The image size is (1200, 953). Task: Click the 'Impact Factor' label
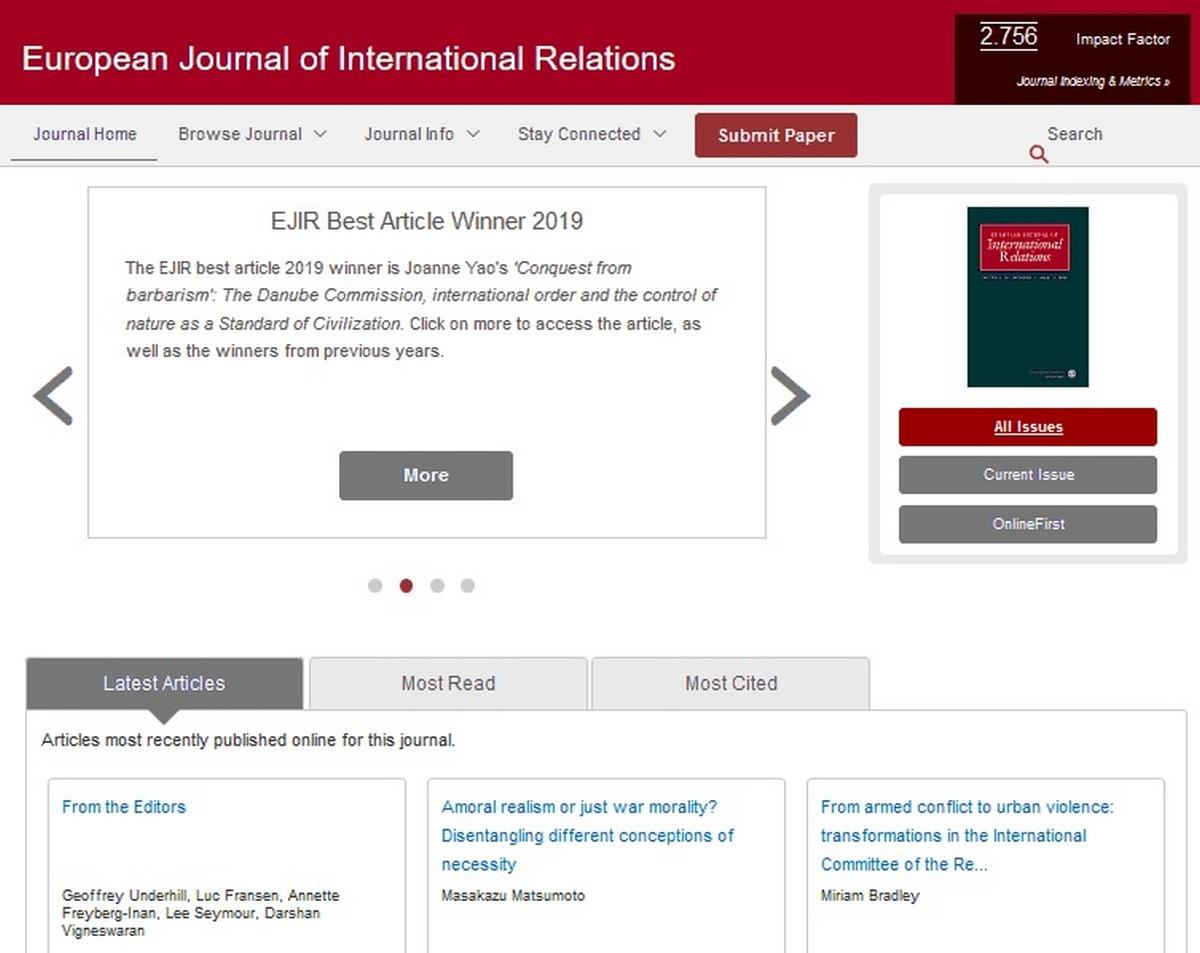coord(1123,40)
